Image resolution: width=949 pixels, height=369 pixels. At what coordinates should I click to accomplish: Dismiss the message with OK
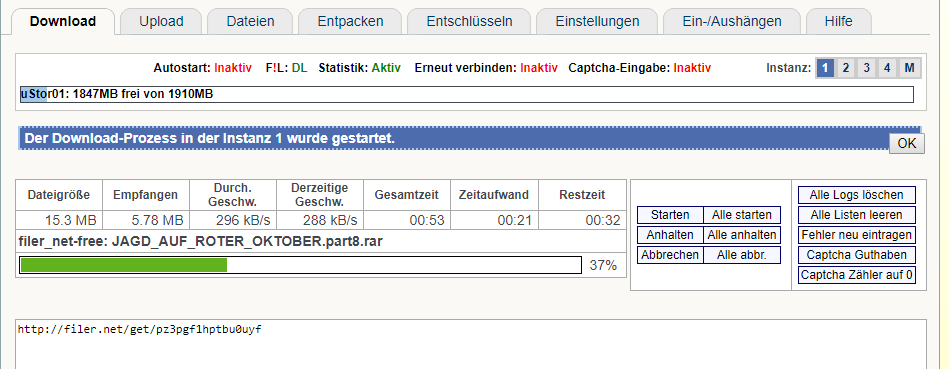click(907, 144)
